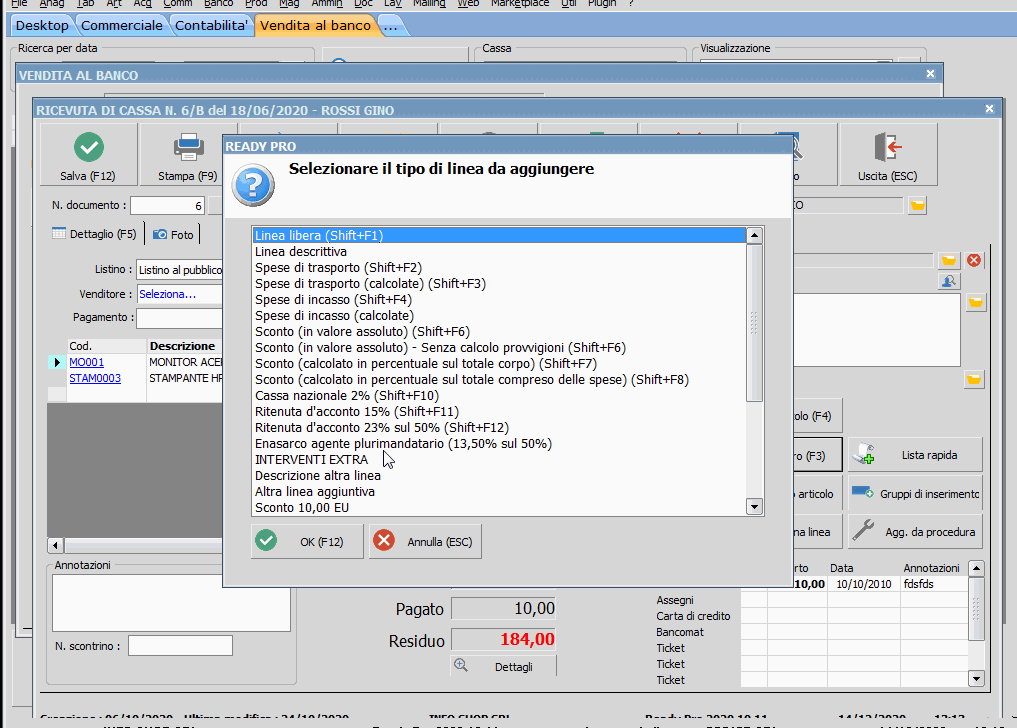Switch to the Contabilita' tab
This screenshot has width=1017, height=728.
tap(212, 25)
